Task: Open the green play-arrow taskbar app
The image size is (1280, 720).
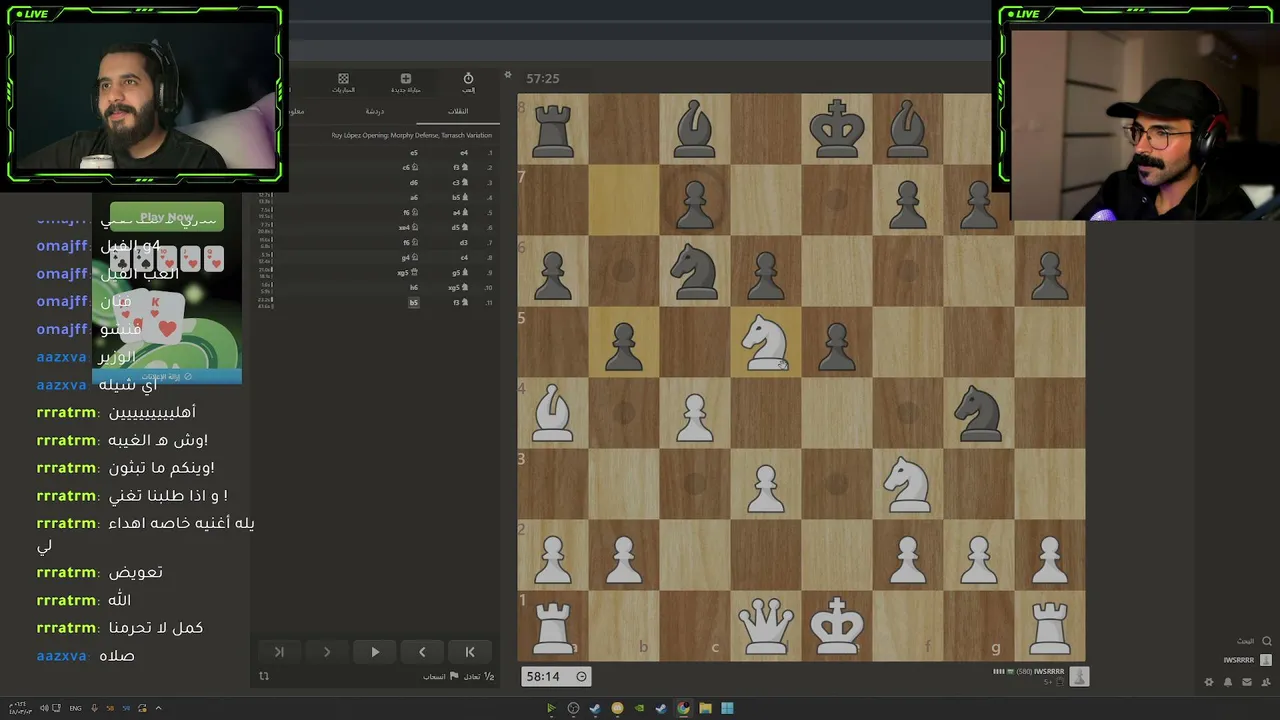Action: [551, 708]
